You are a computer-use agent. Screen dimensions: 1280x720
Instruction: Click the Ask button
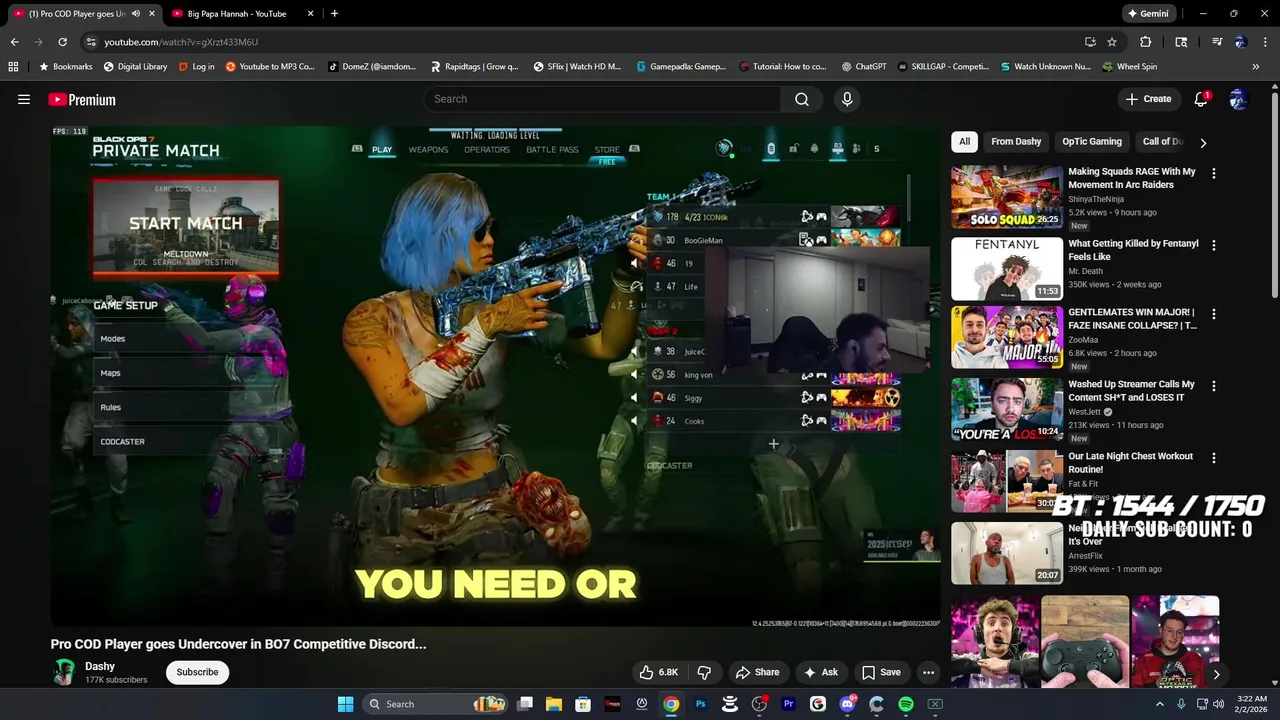point(820,672)
